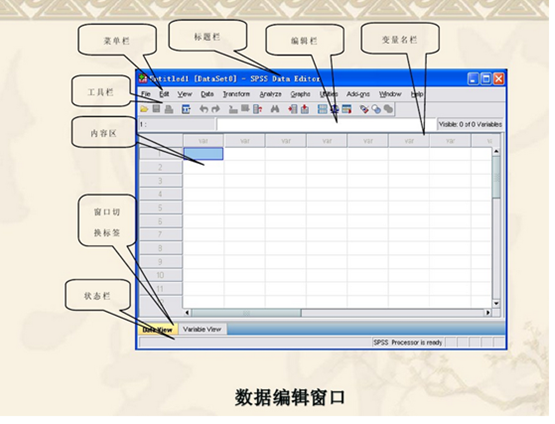Switch to the Data View tab

click(158, 330)
